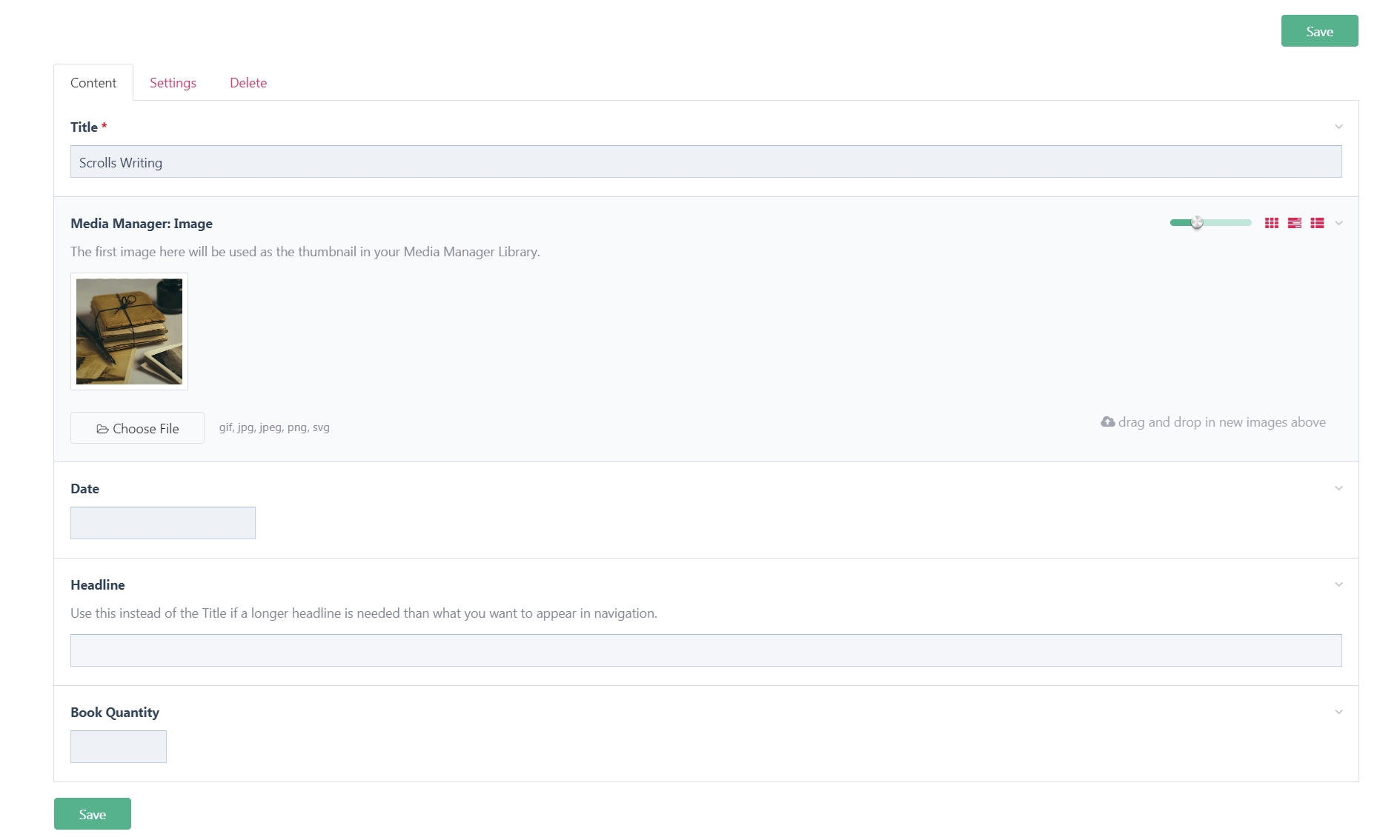Focus the Title input field

click(706, 161)
